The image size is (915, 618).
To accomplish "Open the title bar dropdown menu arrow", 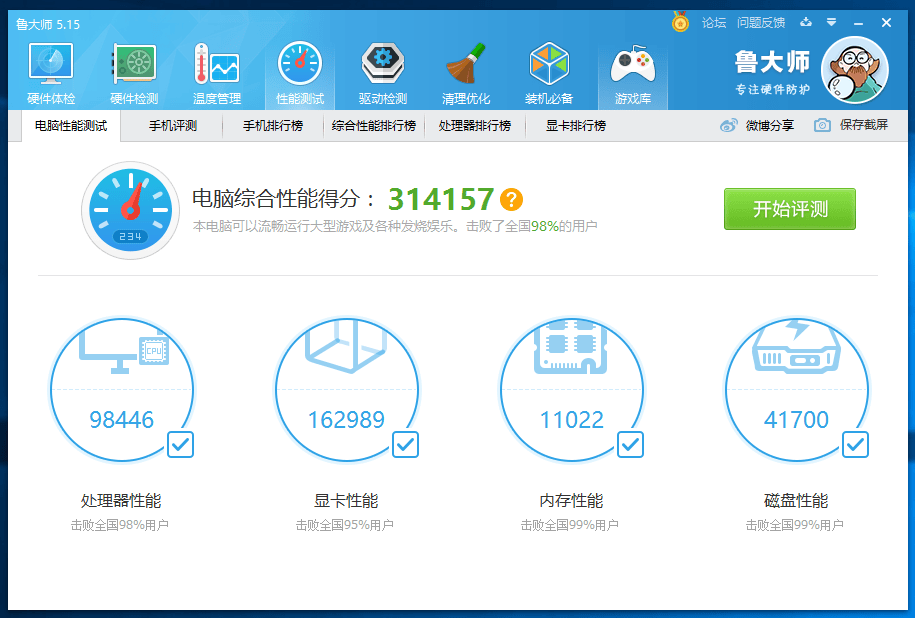I will pyautogui.click(x=832, y=22).
